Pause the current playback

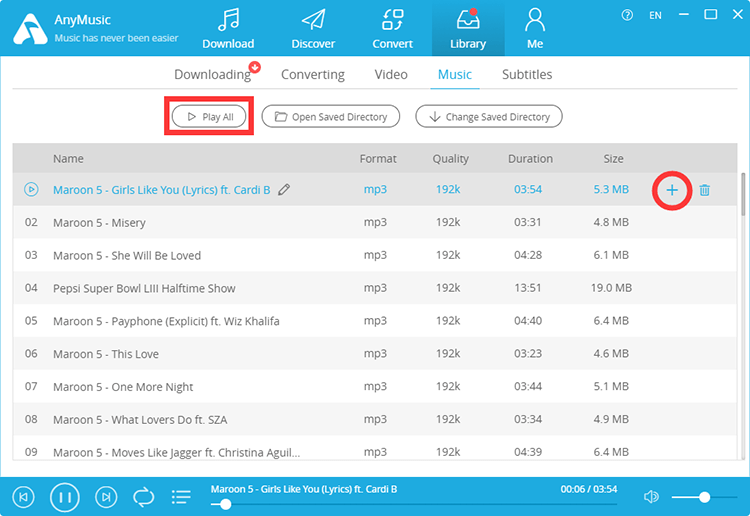click(x=65, y=497)
